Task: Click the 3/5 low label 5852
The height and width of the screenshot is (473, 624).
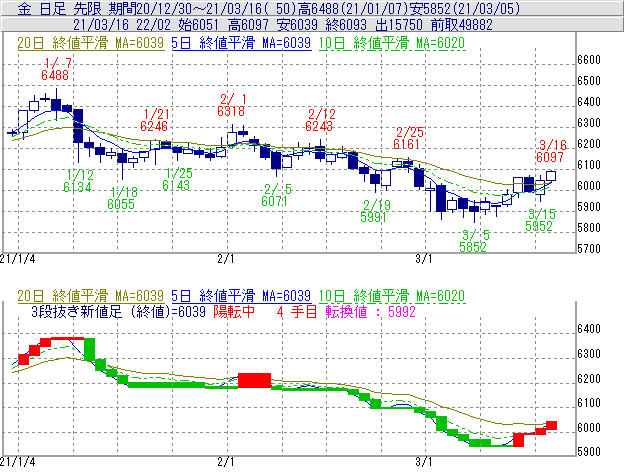Action: point(475,246)
